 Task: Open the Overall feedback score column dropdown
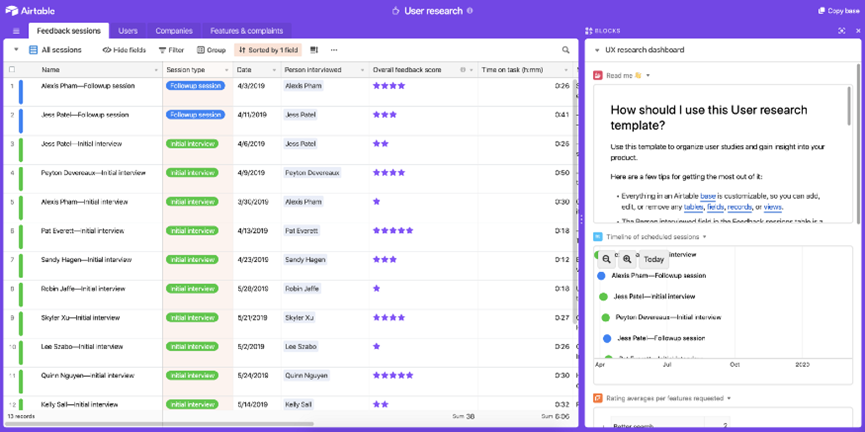[x=472, y=70]
